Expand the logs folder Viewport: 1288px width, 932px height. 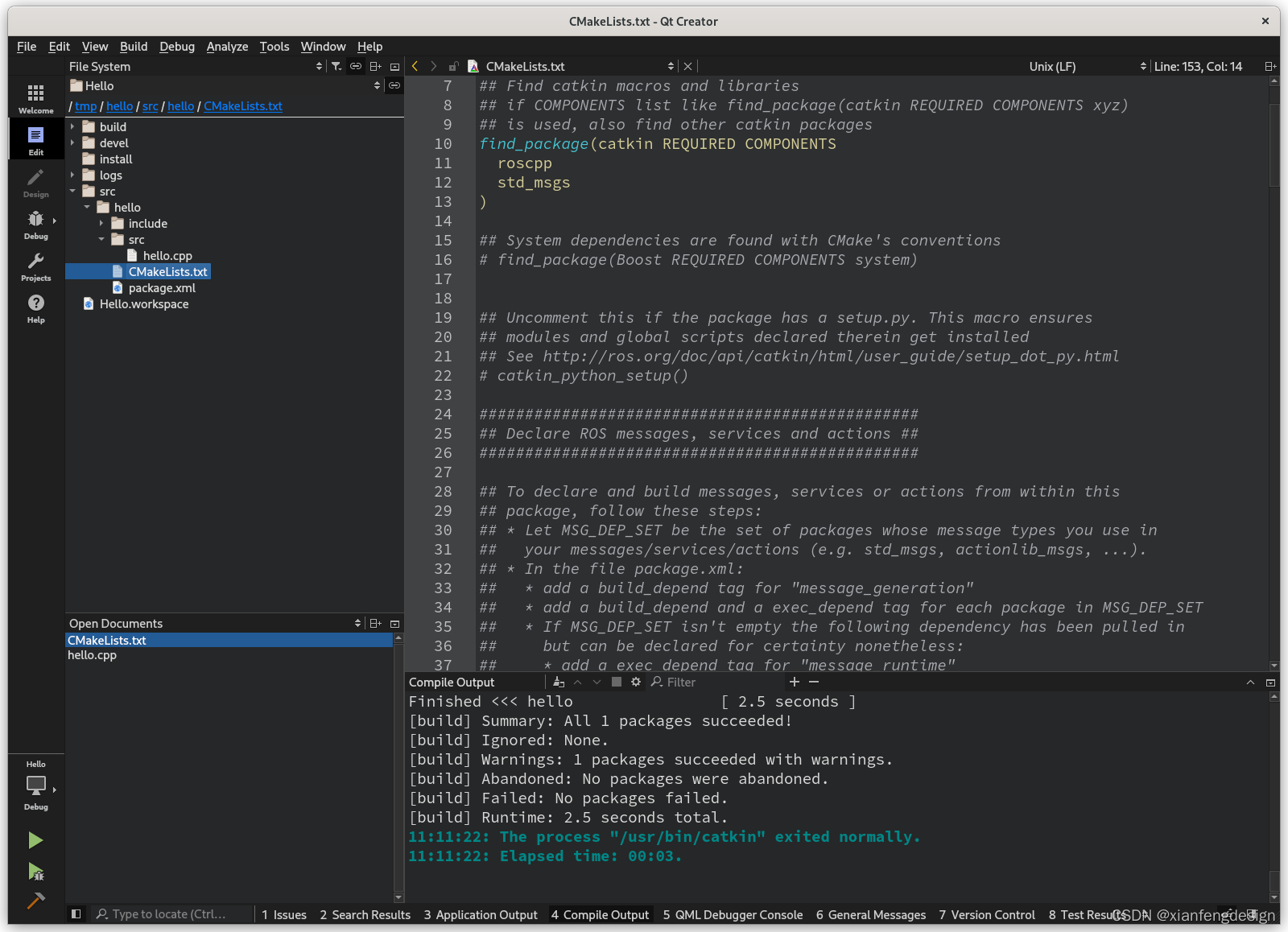pyautogui.click(x=72, y=175)
